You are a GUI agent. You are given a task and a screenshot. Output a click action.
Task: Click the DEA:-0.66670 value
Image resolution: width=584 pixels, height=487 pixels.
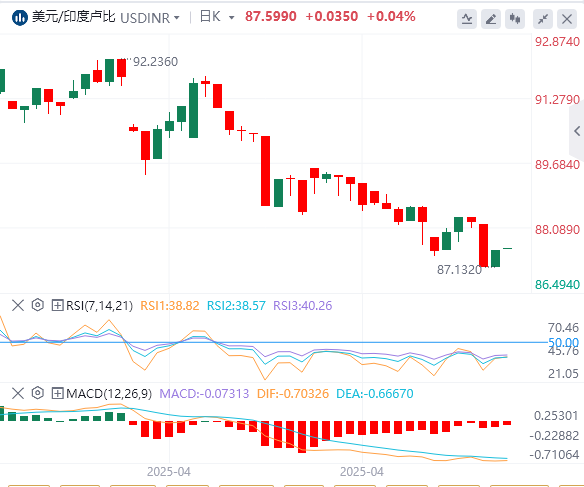[375, 394]
